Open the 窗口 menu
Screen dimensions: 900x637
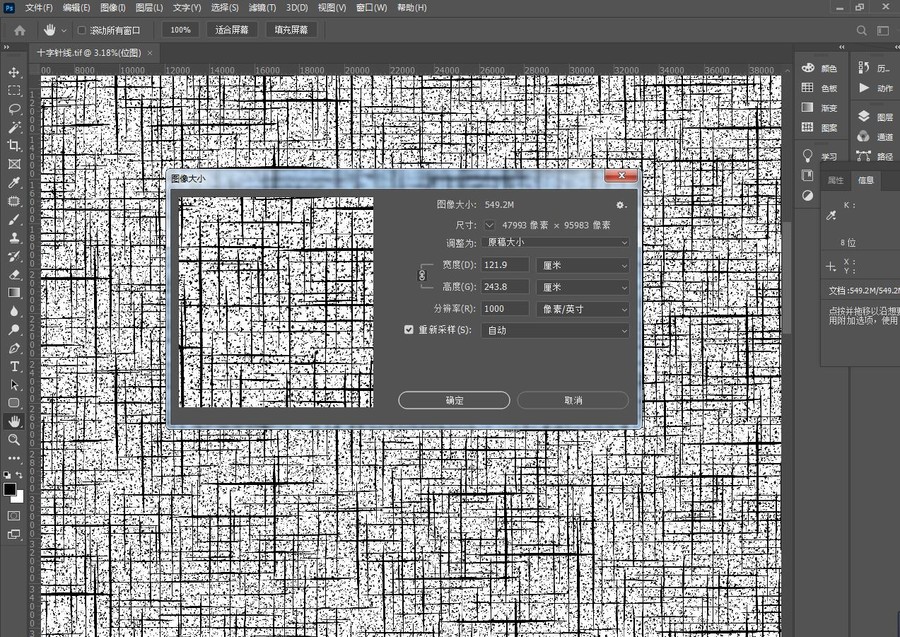(371, 7)
